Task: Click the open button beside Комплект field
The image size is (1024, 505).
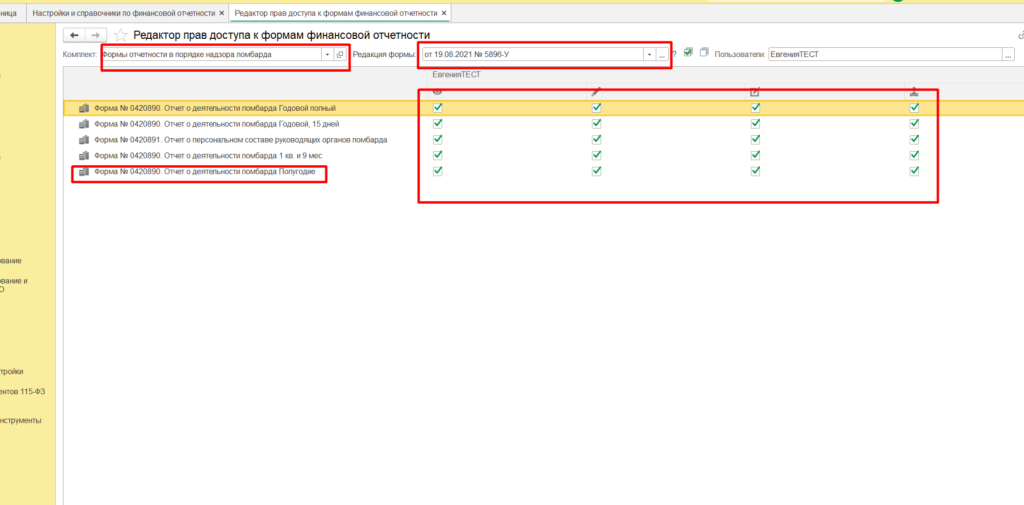Action: tap(340, 54)
